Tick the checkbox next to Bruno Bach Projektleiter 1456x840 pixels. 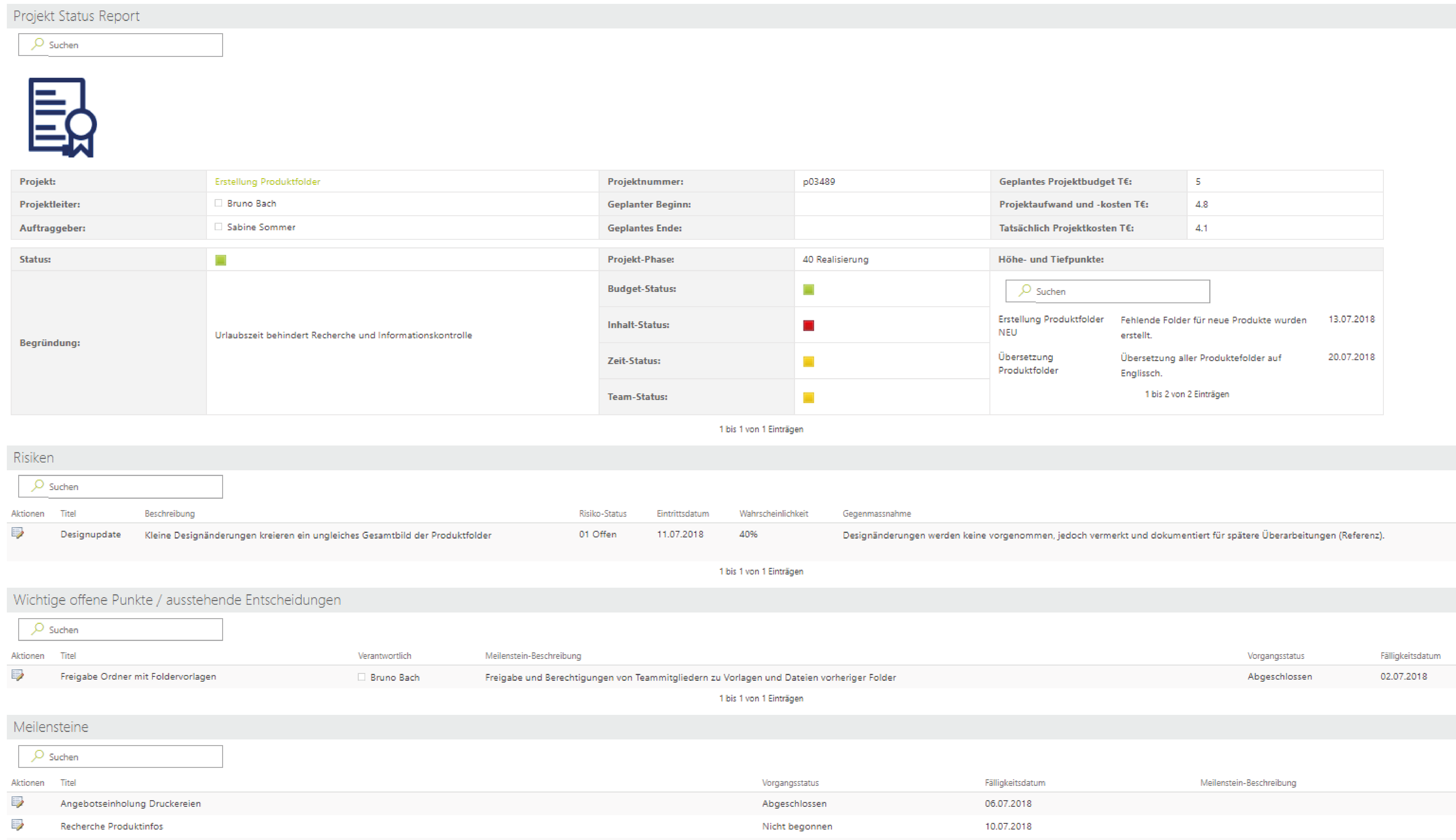click(x=218, y=203)
